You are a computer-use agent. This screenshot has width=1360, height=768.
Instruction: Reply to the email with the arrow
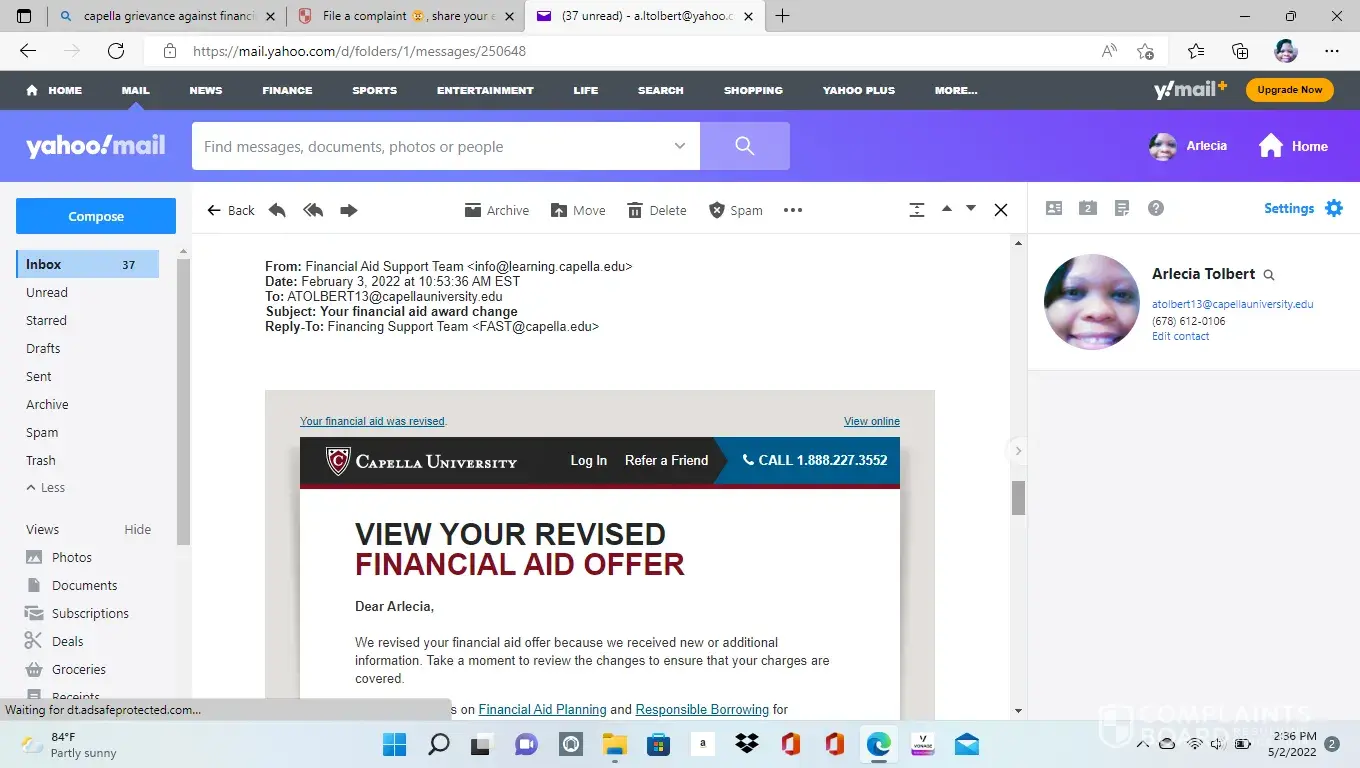point(277,210)
